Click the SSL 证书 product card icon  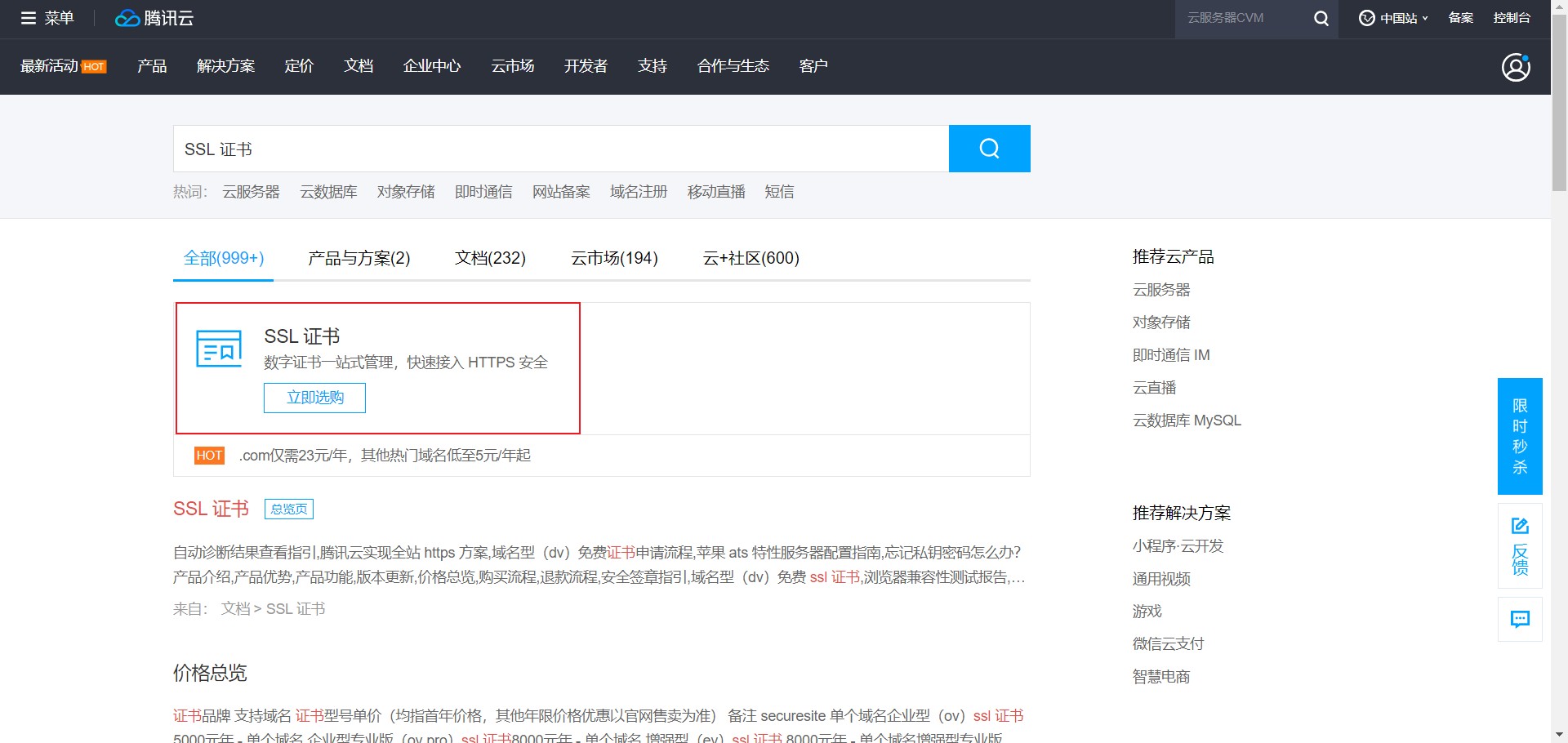[x=219, y=349]
